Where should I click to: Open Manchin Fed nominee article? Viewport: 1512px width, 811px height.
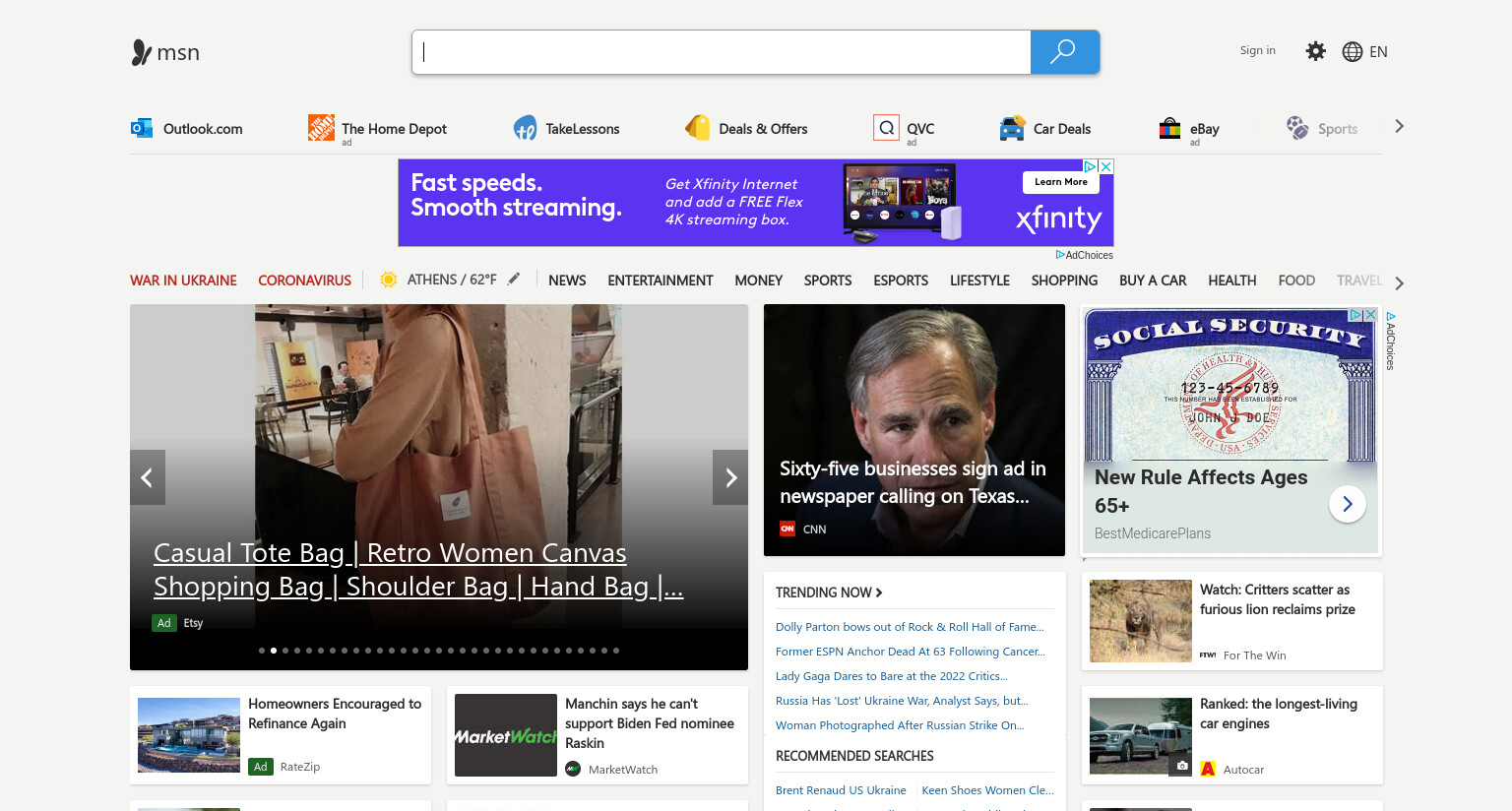(650, 723)
